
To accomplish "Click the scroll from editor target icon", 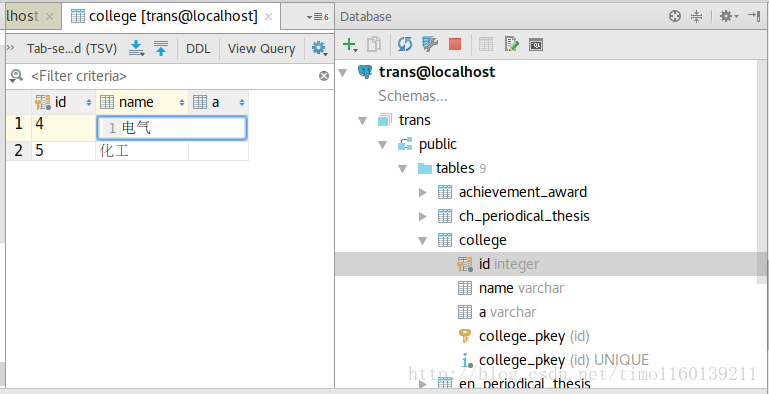I will pos(675,16).
